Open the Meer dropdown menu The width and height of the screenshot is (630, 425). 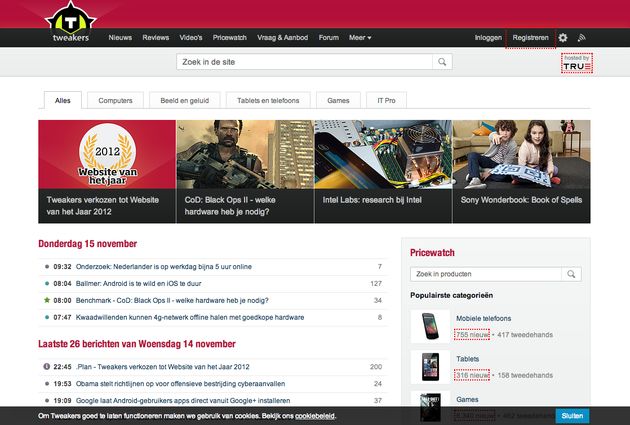click(360, 38)
